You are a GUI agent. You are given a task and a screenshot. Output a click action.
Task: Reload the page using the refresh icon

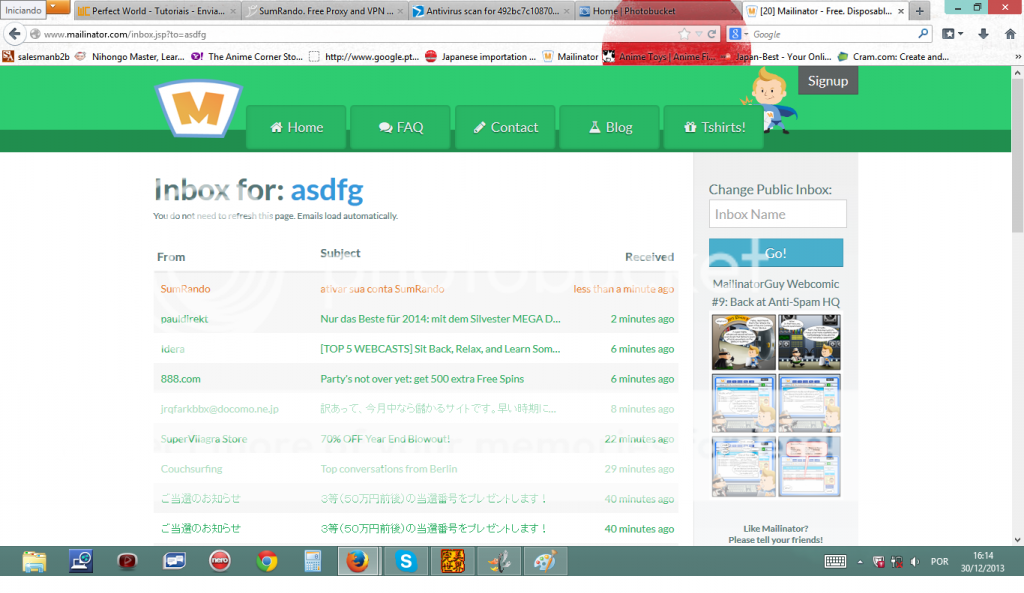[712, 34]
